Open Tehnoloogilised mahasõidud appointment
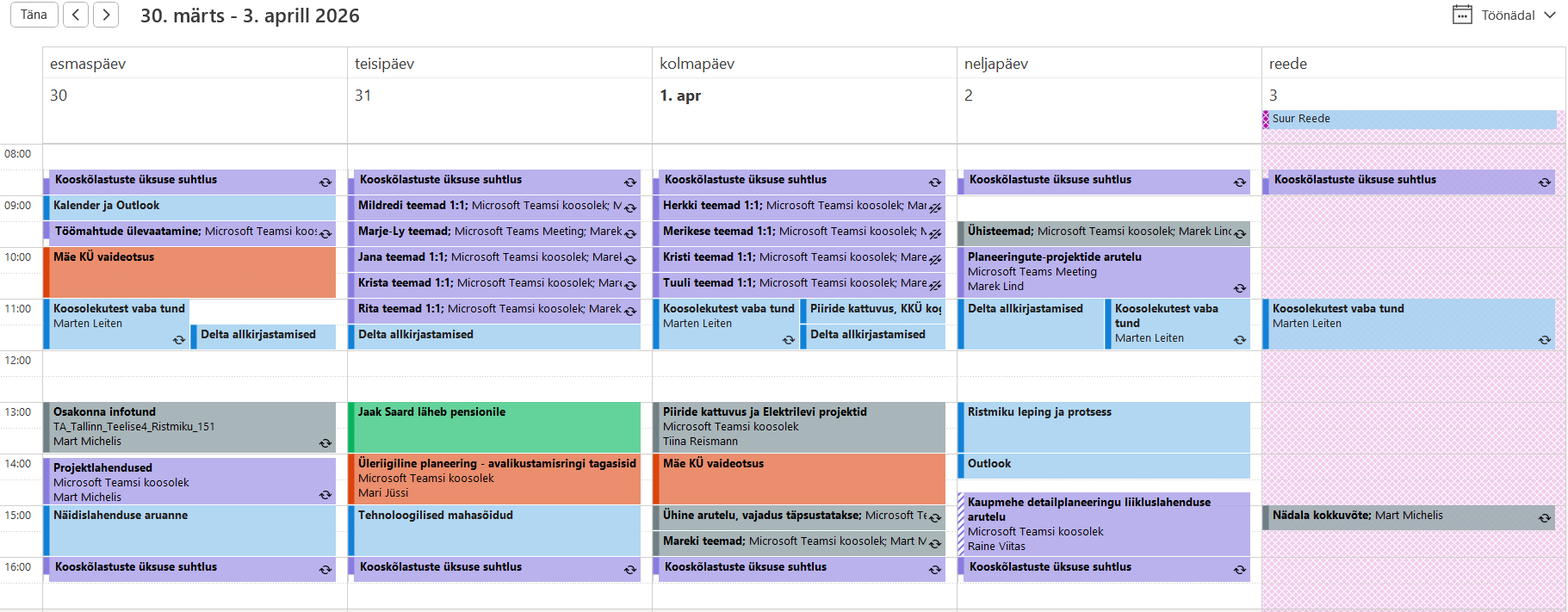The height and width of the screenshot is (612, 1568). point(498,530)
